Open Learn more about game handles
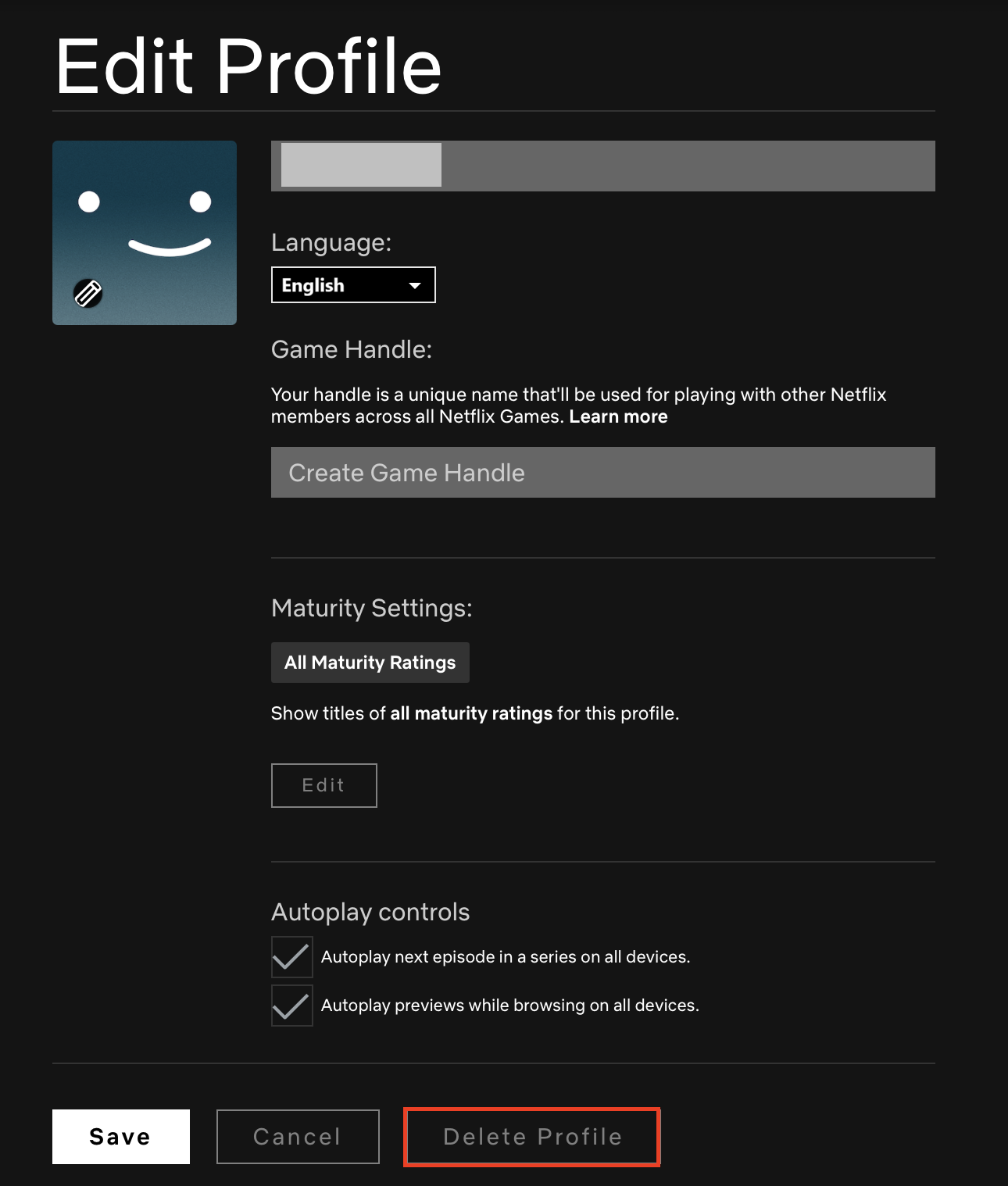Screen dimensions: 1008x1186 tap(617, 416)
